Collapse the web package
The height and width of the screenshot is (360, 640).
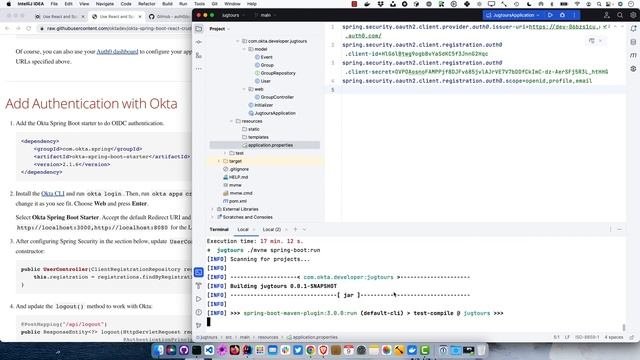[x=244, y=89]
